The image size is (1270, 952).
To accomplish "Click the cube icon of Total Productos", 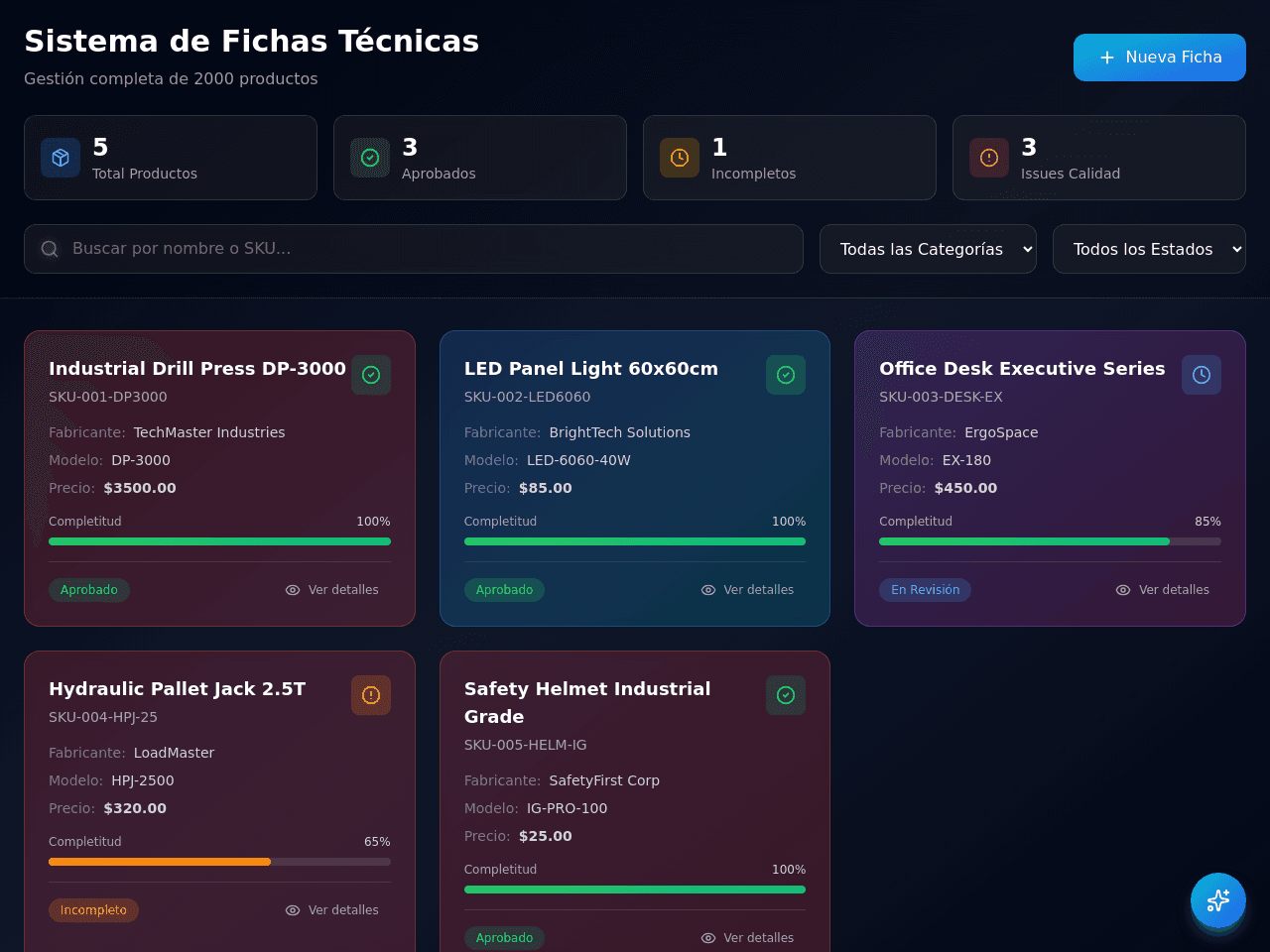I will click(61, 158).
